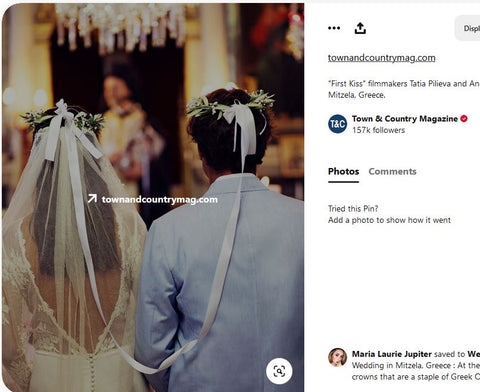Screen dimensions: 480x392
Task: Click the 157k followers text
Action: coord(378,130)
